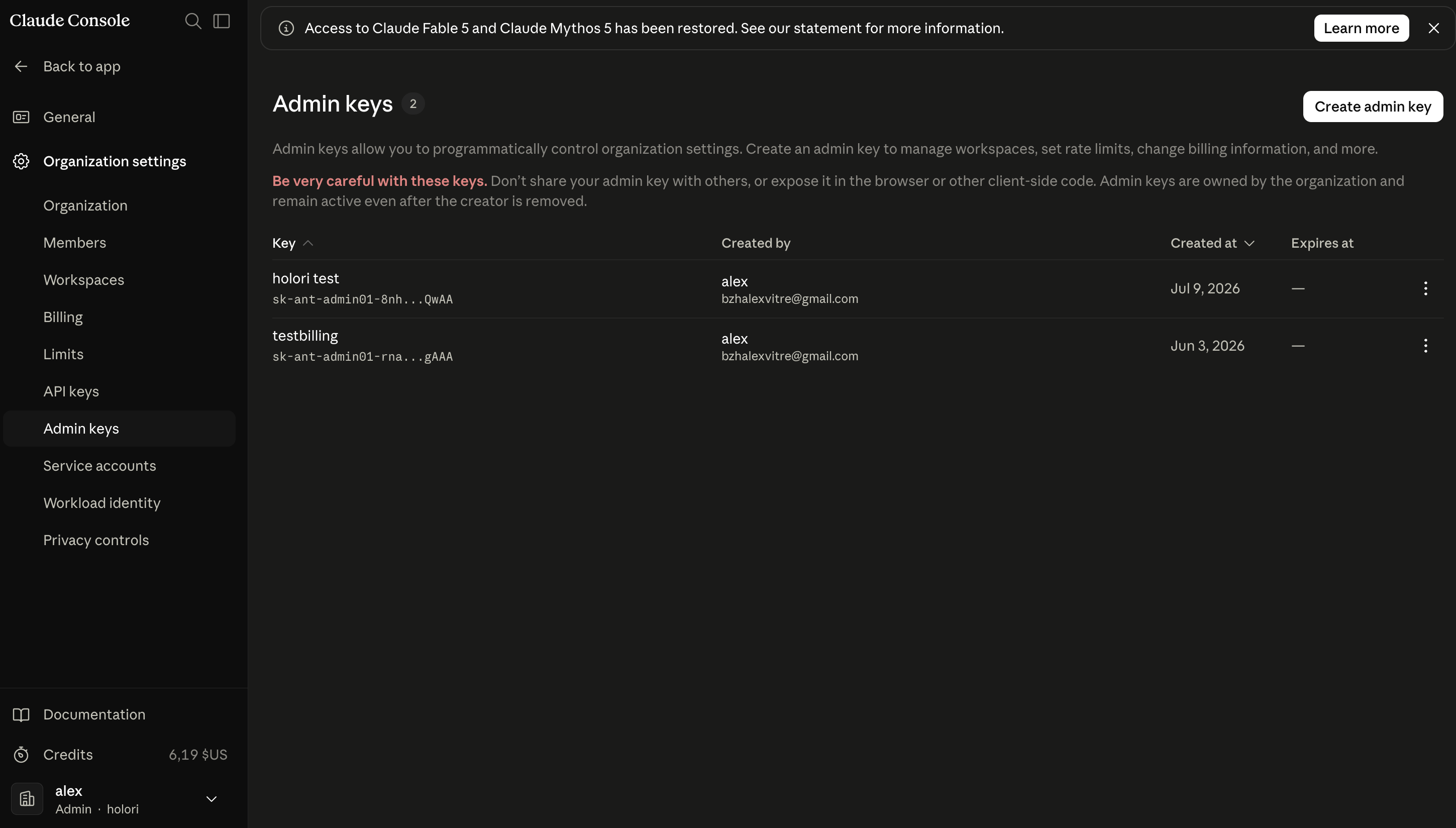
Task: Click creator name alex in holori test row
Action: click(x=735, y=281)
